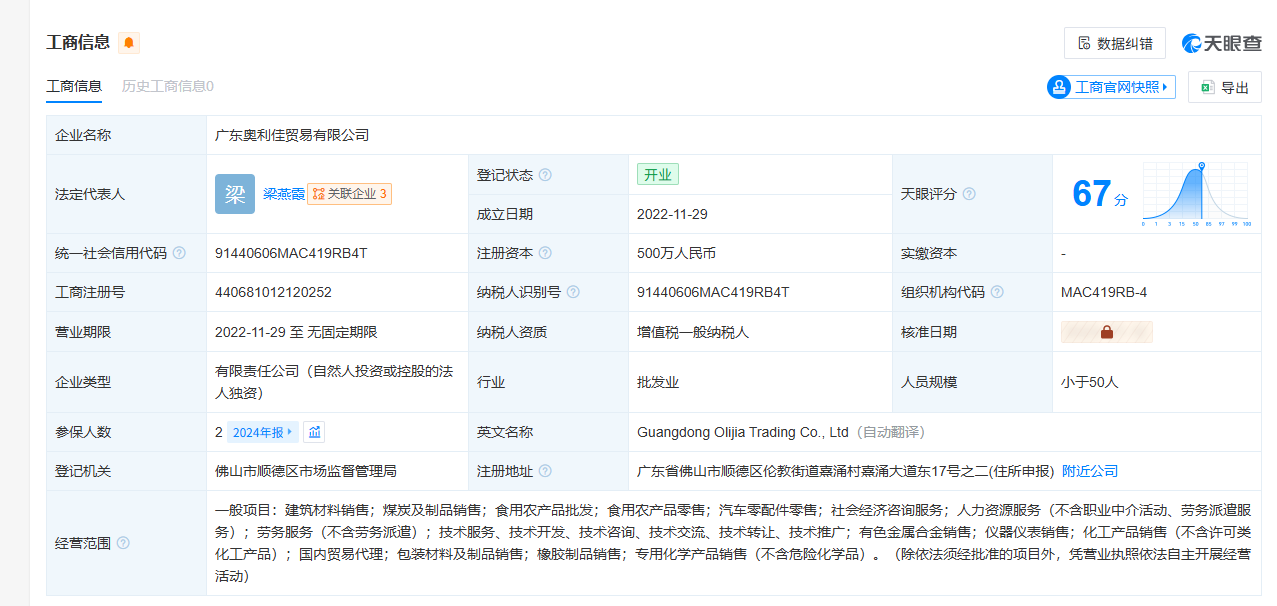This screenshot has width=1277, height=606.
Task: Click the lock icon in 核准日期 field
Action: pyautogui.click(x=1106, y=332)
